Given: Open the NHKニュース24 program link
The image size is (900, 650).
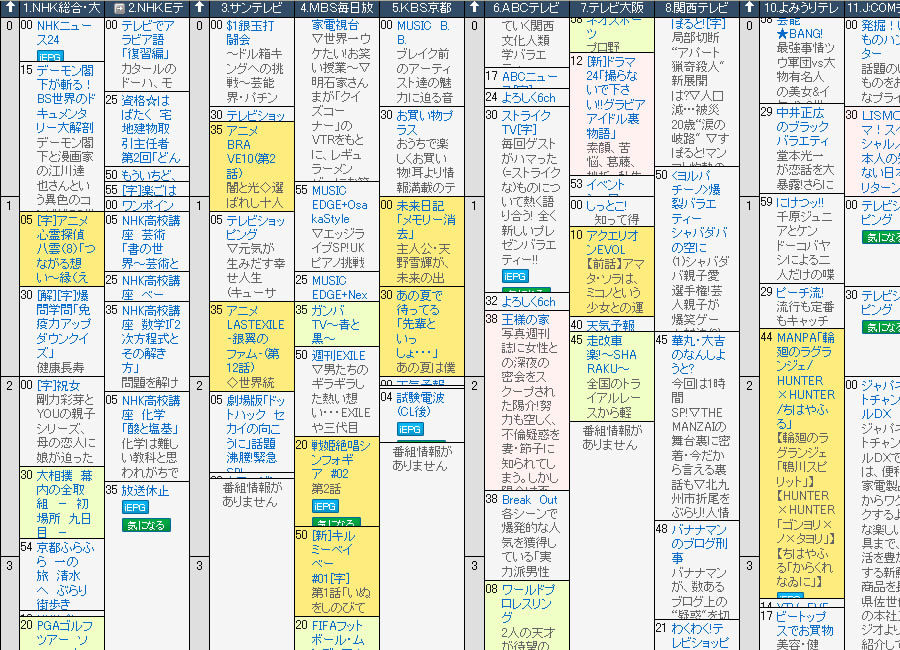Looking at the screenshot, I should (64, 33).
